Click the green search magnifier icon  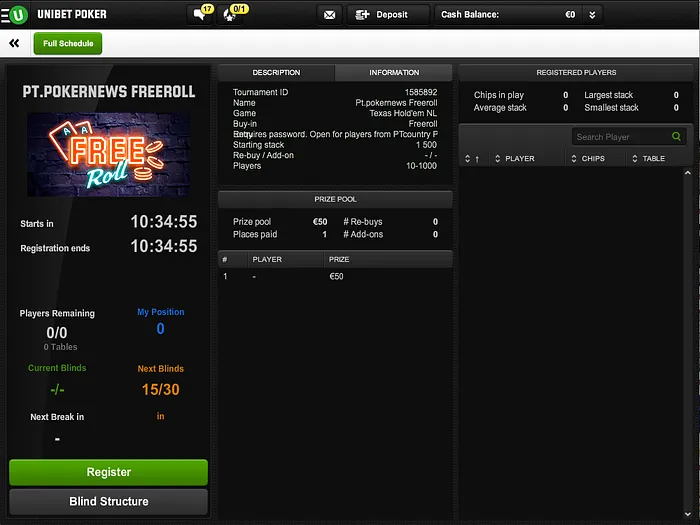pyautogui.click(x=676, y=137)
